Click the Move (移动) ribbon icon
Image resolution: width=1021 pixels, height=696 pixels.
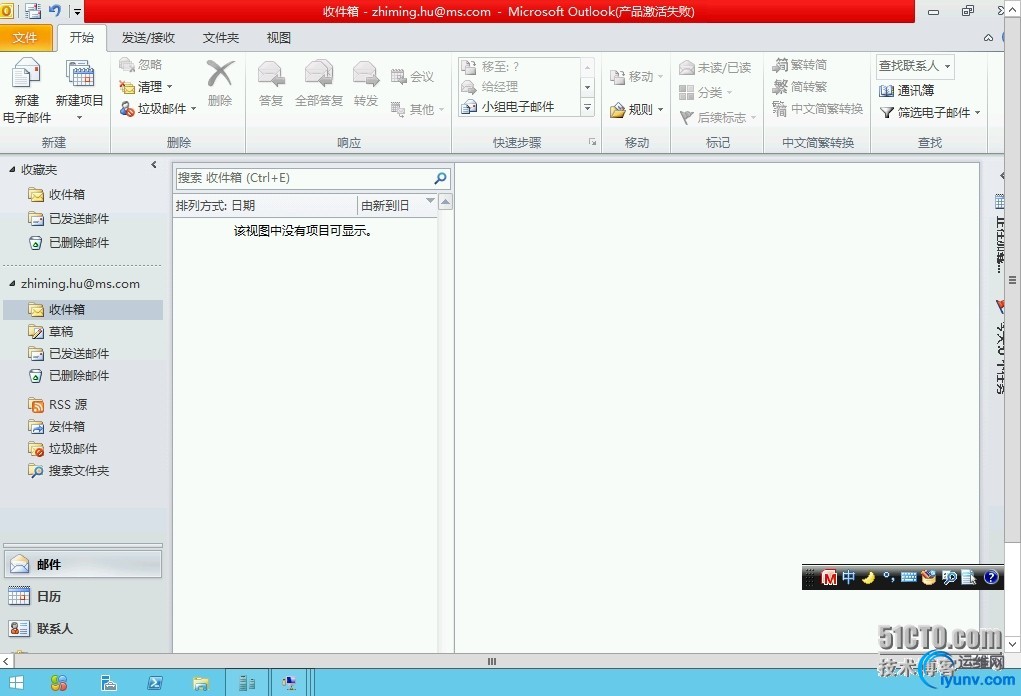point(617,77)
